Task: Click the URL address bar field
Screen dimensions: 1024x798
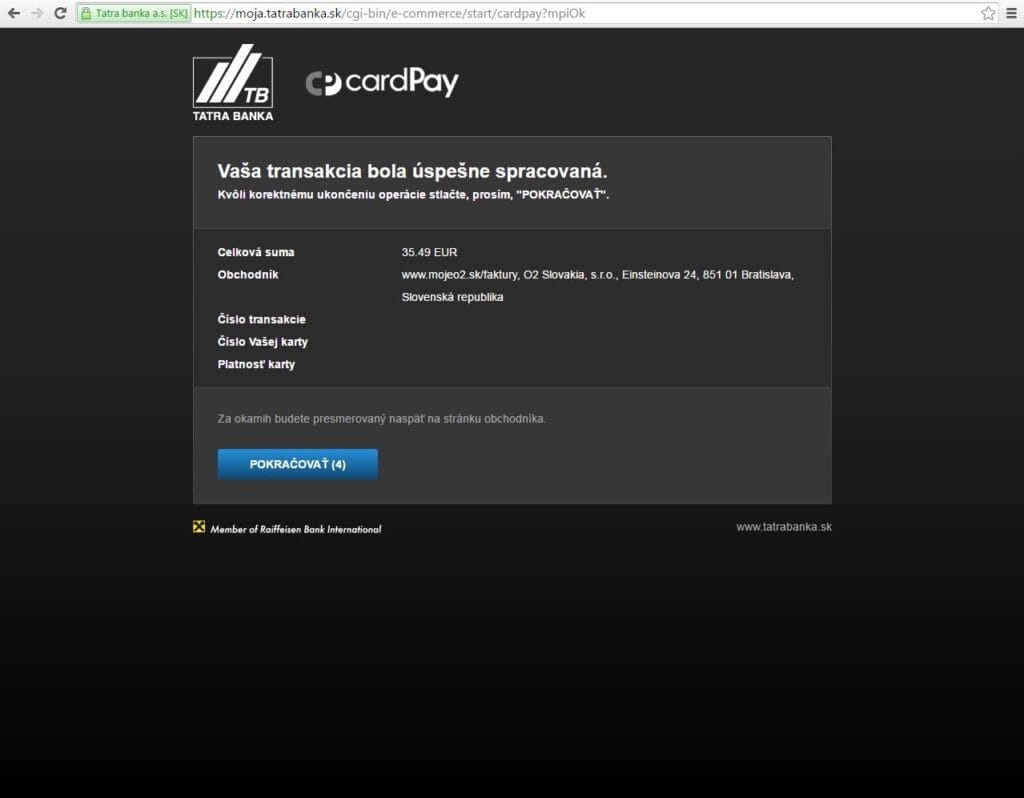Action: point(586,13)
